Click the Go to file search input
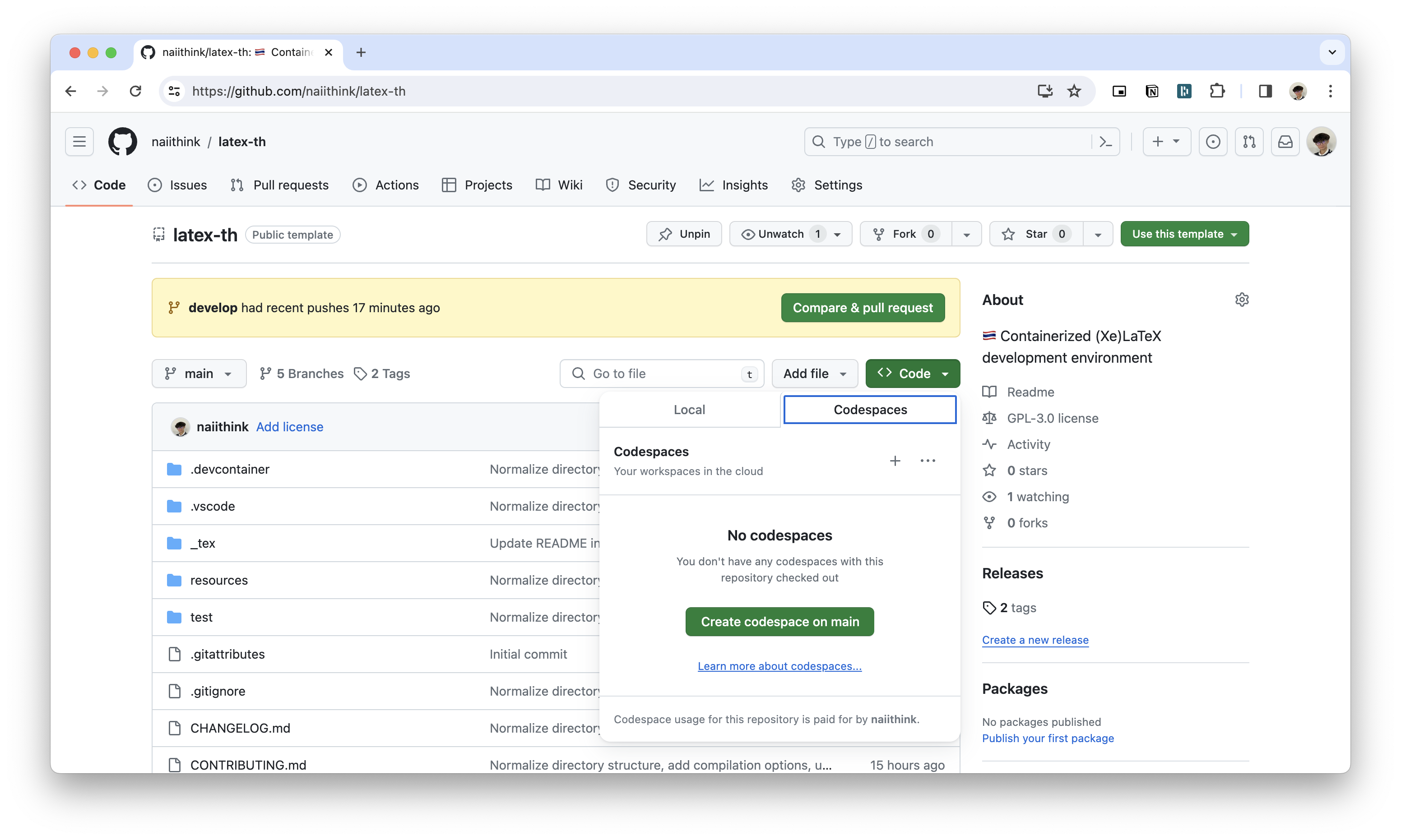The width and height of the screenshot is (1401, 840). click(662, 373)
